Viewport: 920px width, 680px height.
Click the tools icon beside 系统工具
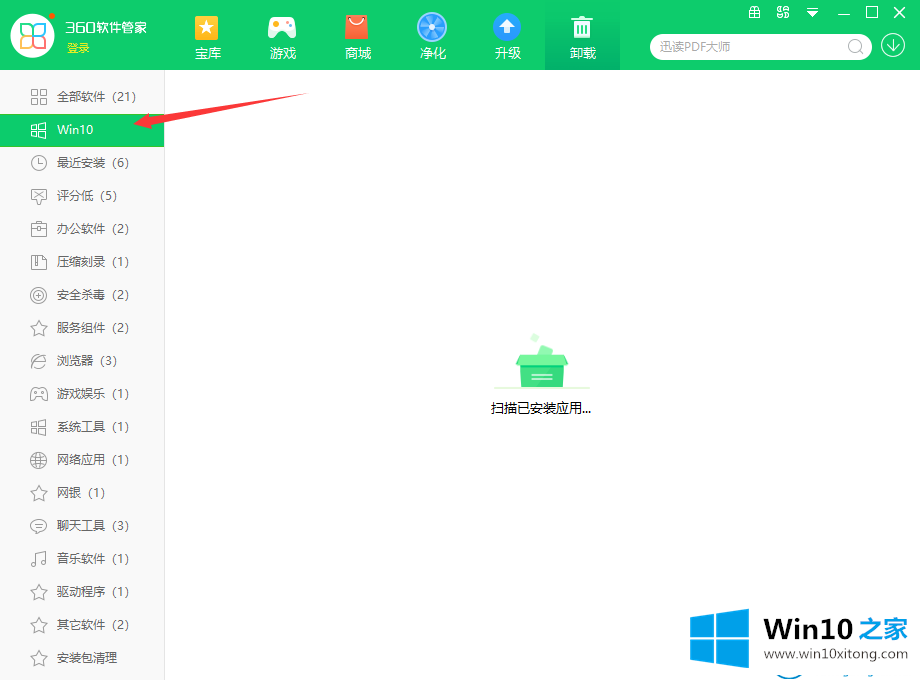click(39, 427)
